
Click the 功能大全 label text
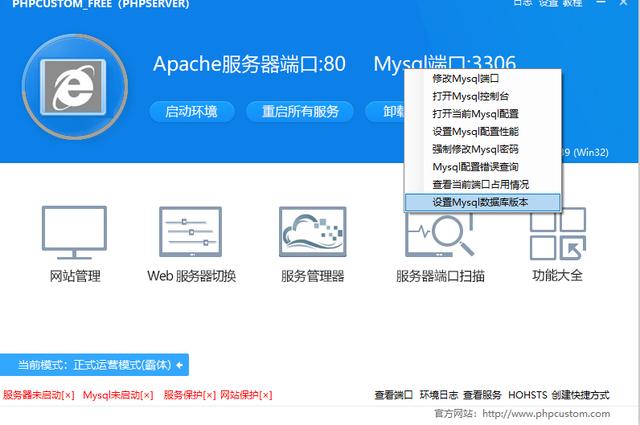click(x=558, y=275)
